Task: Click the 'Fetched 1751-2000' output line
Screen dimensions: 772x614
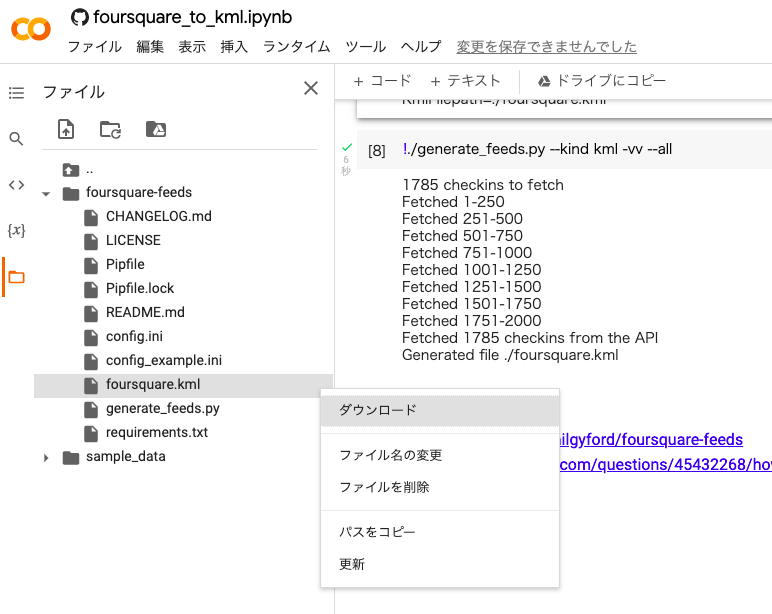Action: coord(472,321)
